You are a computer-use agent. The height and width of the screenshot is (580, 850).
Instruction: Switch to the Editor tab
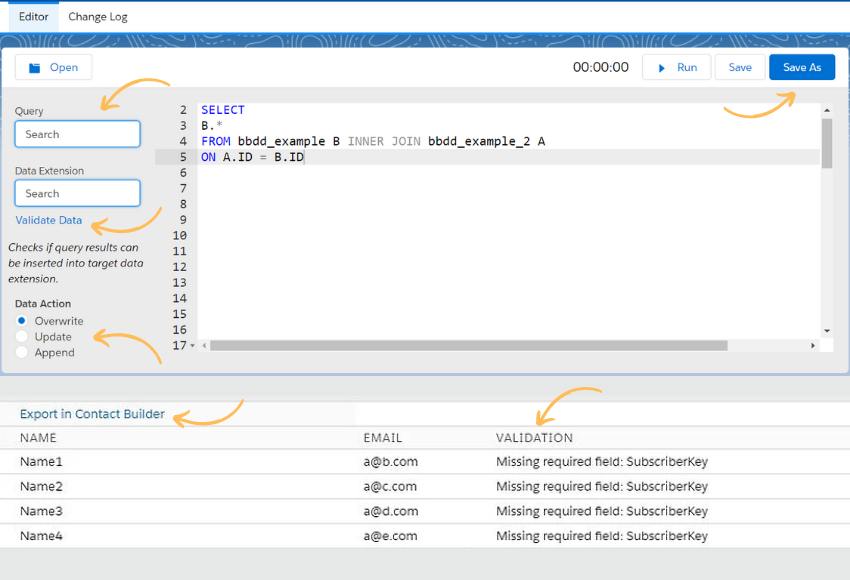[34, 17]
